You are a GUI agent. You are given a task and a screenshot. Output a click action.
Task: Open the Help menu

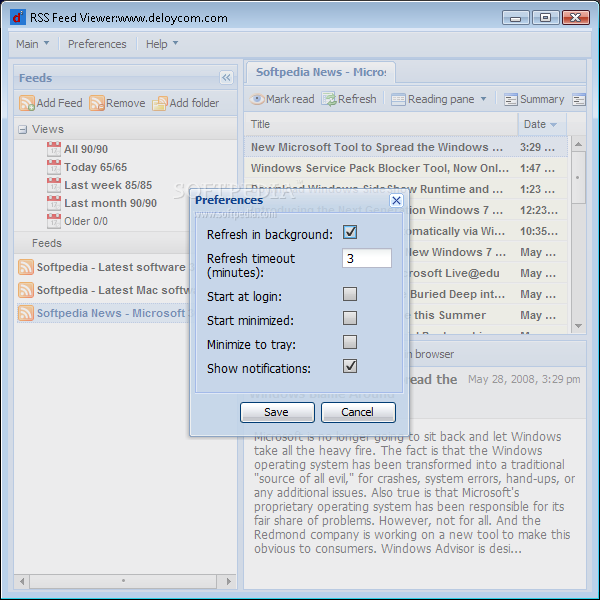[x=162, y=44]
